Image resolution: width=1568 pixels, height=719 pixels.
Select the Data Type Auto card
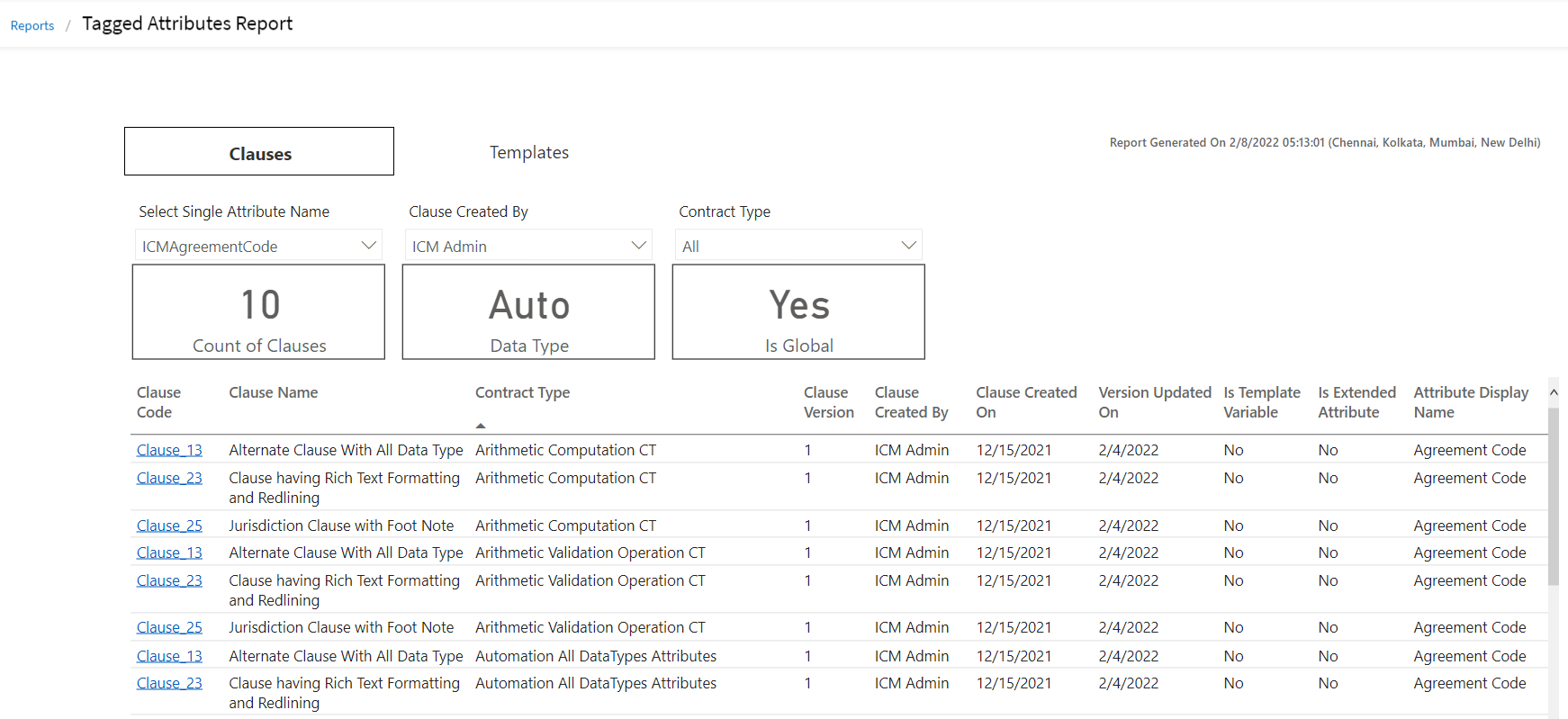point(528,311)
